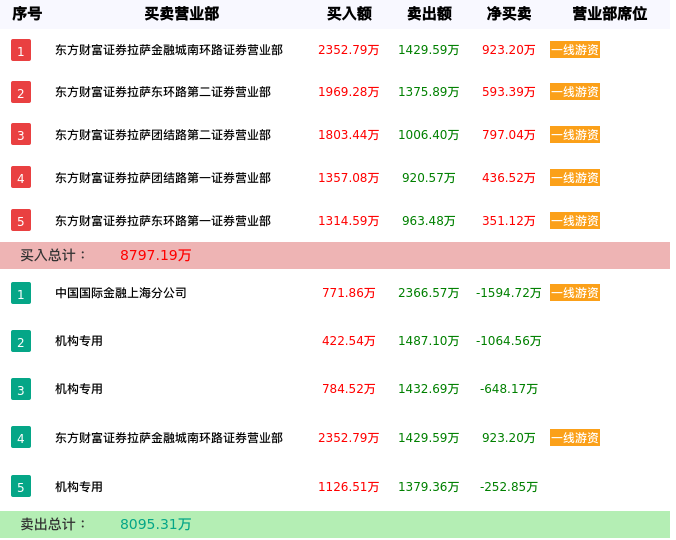
Task: Click the 卖出总计 8095.31万 summary row
Action: click(335, 524)
